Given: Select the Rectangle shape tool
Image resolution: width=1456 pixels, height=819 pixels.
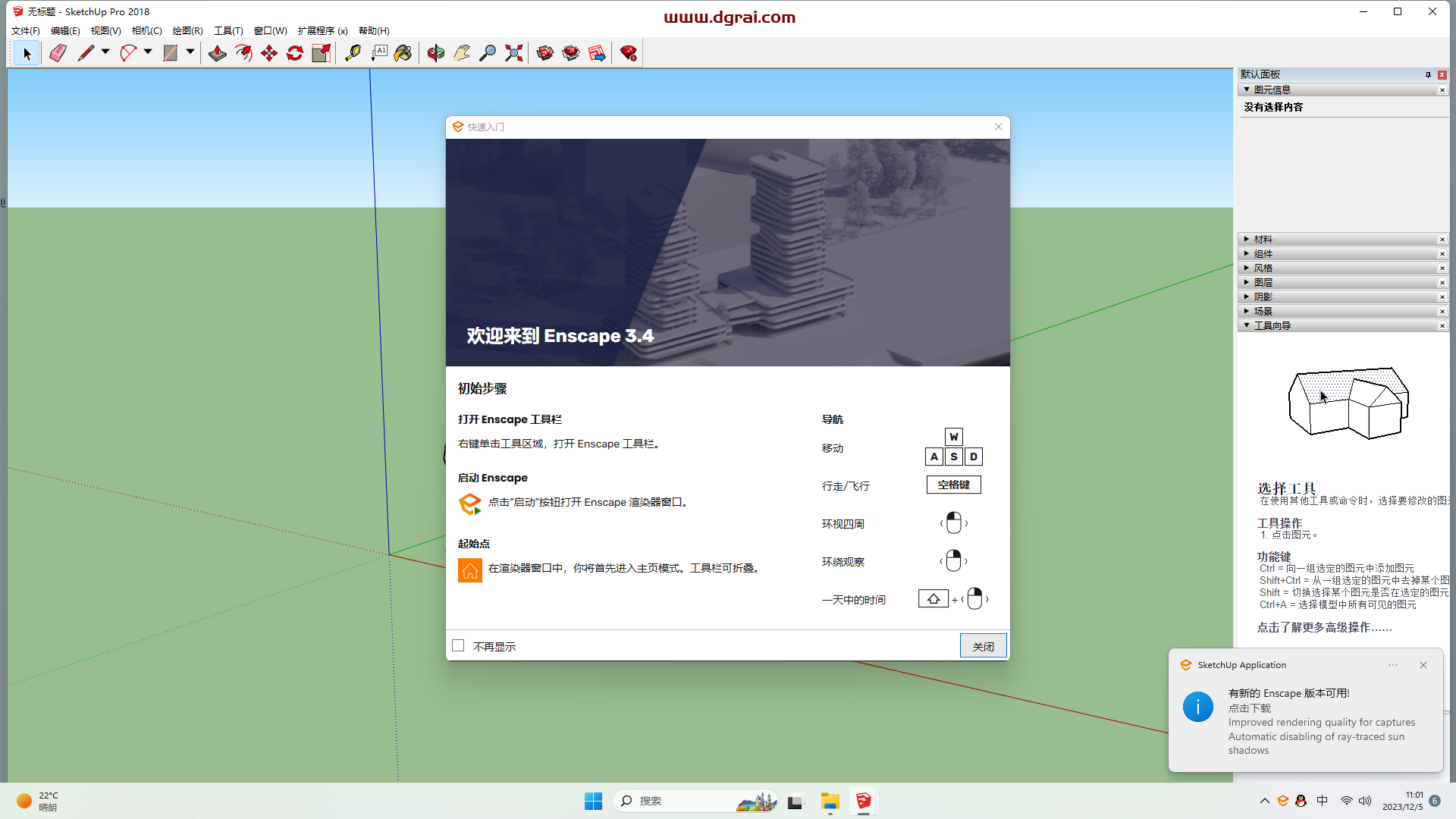Looking at the screenshot, I should (x=171, y=53).
